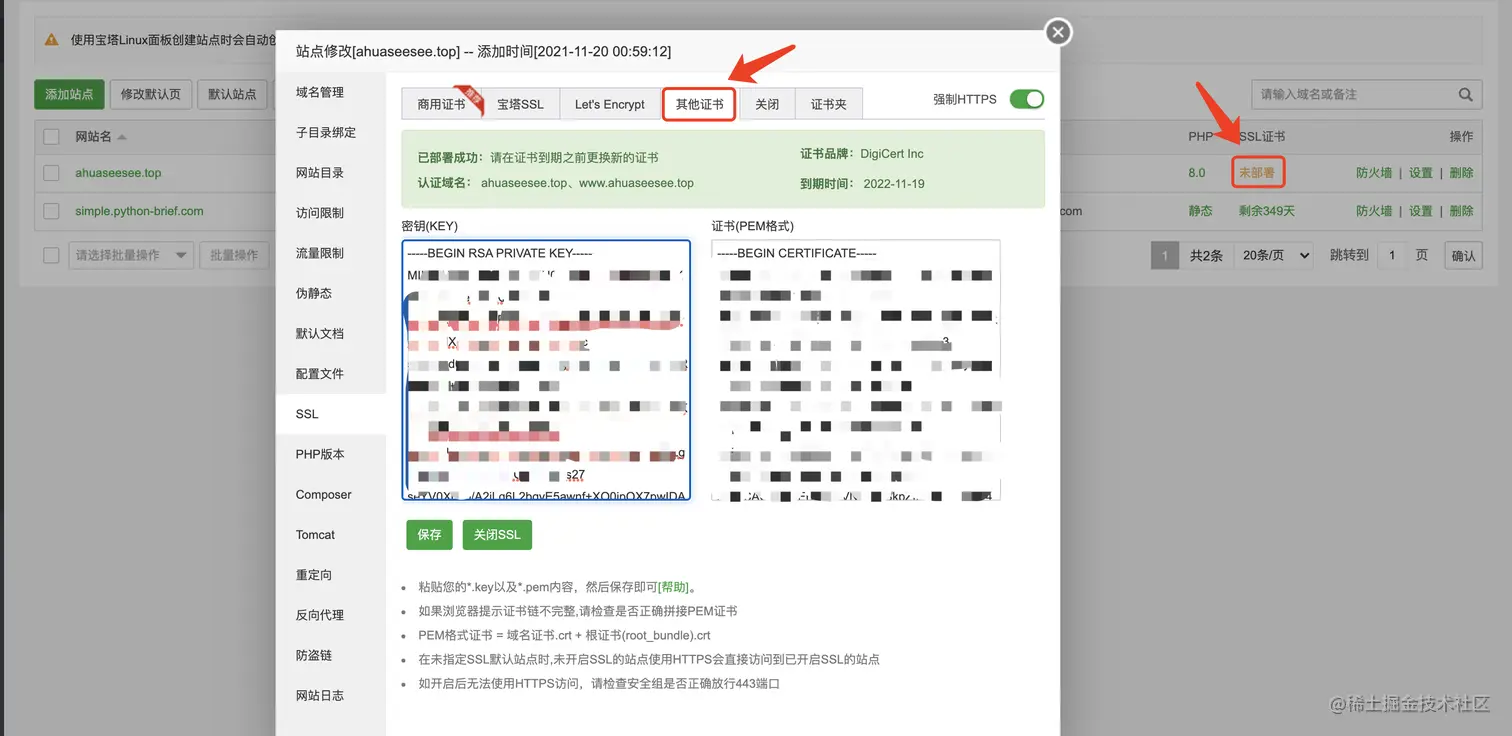Open the Let's Encrypt tab
This screenshot has width=1512, height=736.
pyautogui.click(x=610, y=104)
